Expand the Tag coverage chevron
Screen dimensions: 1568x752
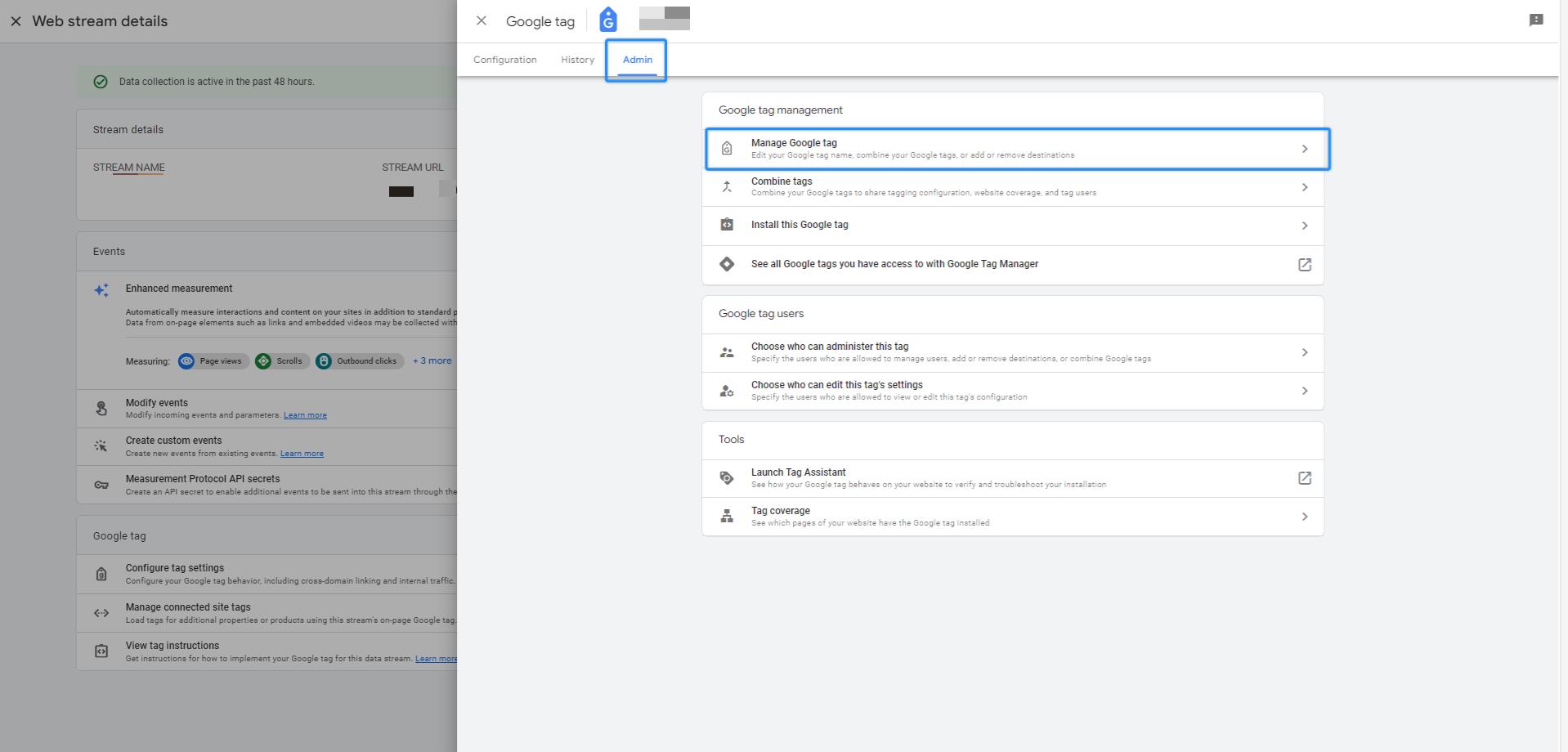[x=1305, y=517]
